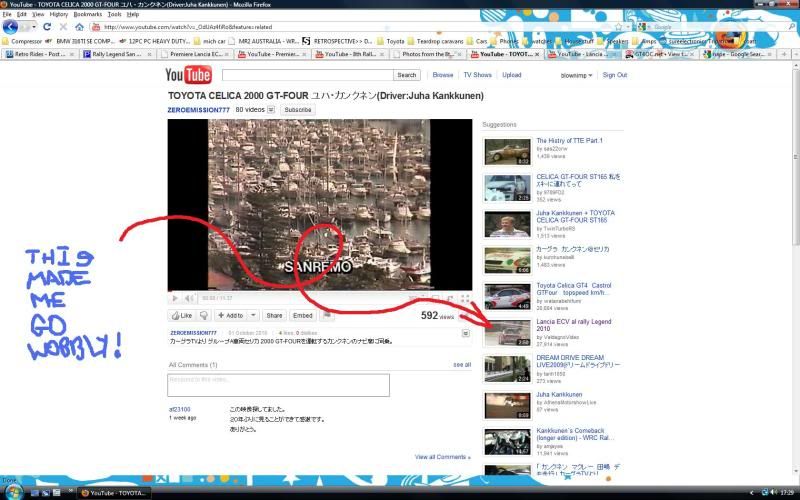This screenshot has height=500, width=800.
Task: Switch to the Photos from the tab
Action: click(427, 54)
